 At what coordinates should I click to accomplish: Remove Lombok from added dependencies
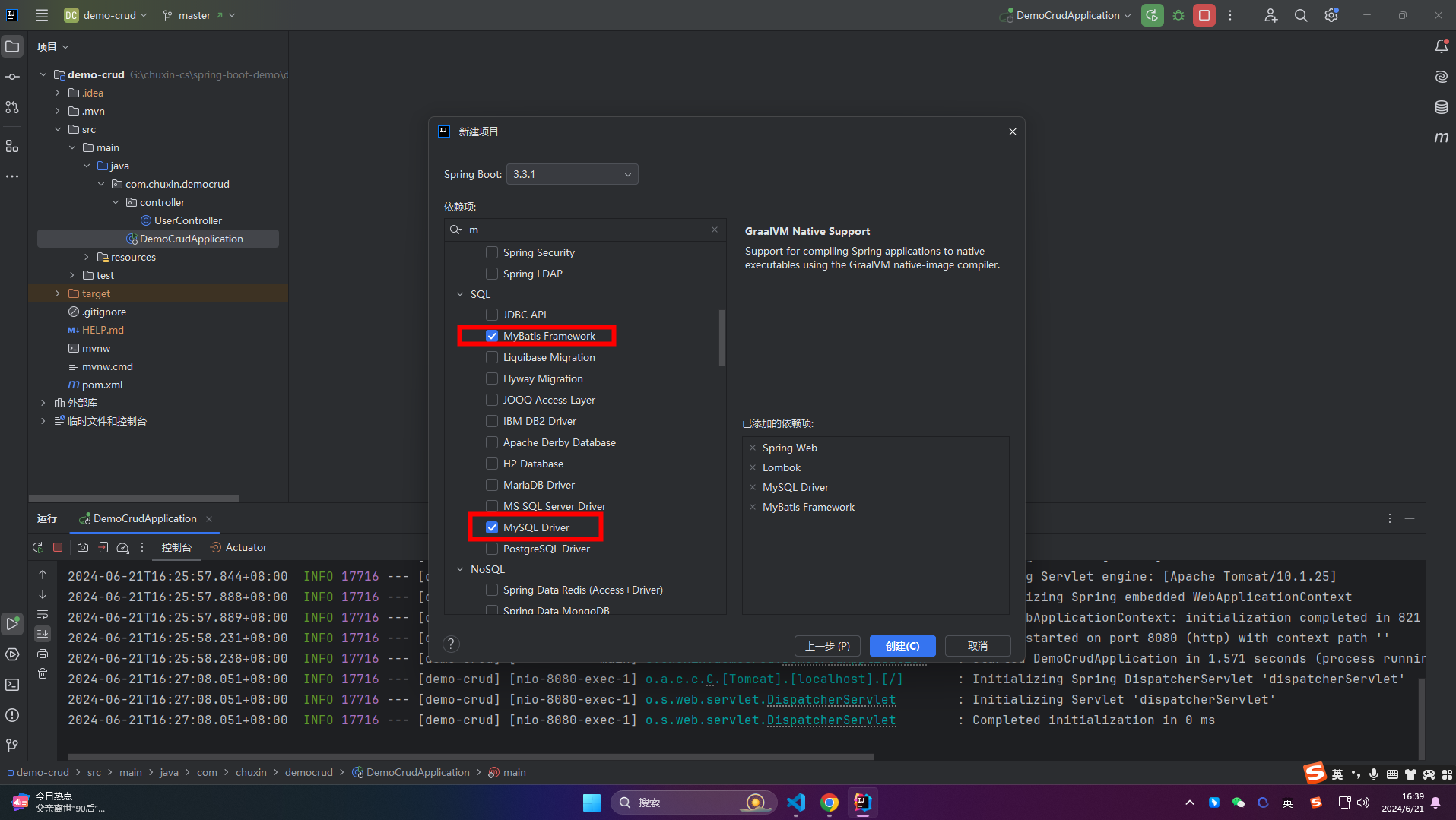(x=753, y=467)
